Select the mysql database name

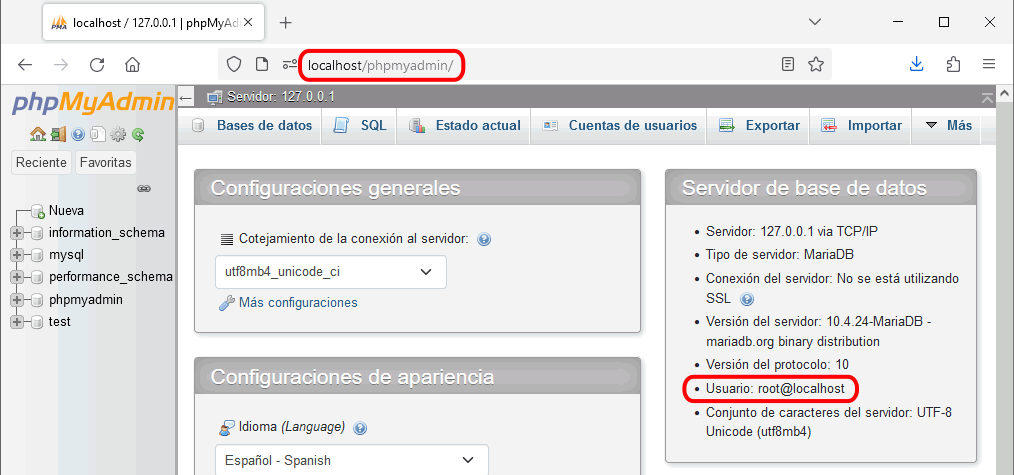(x=67, y=255)
